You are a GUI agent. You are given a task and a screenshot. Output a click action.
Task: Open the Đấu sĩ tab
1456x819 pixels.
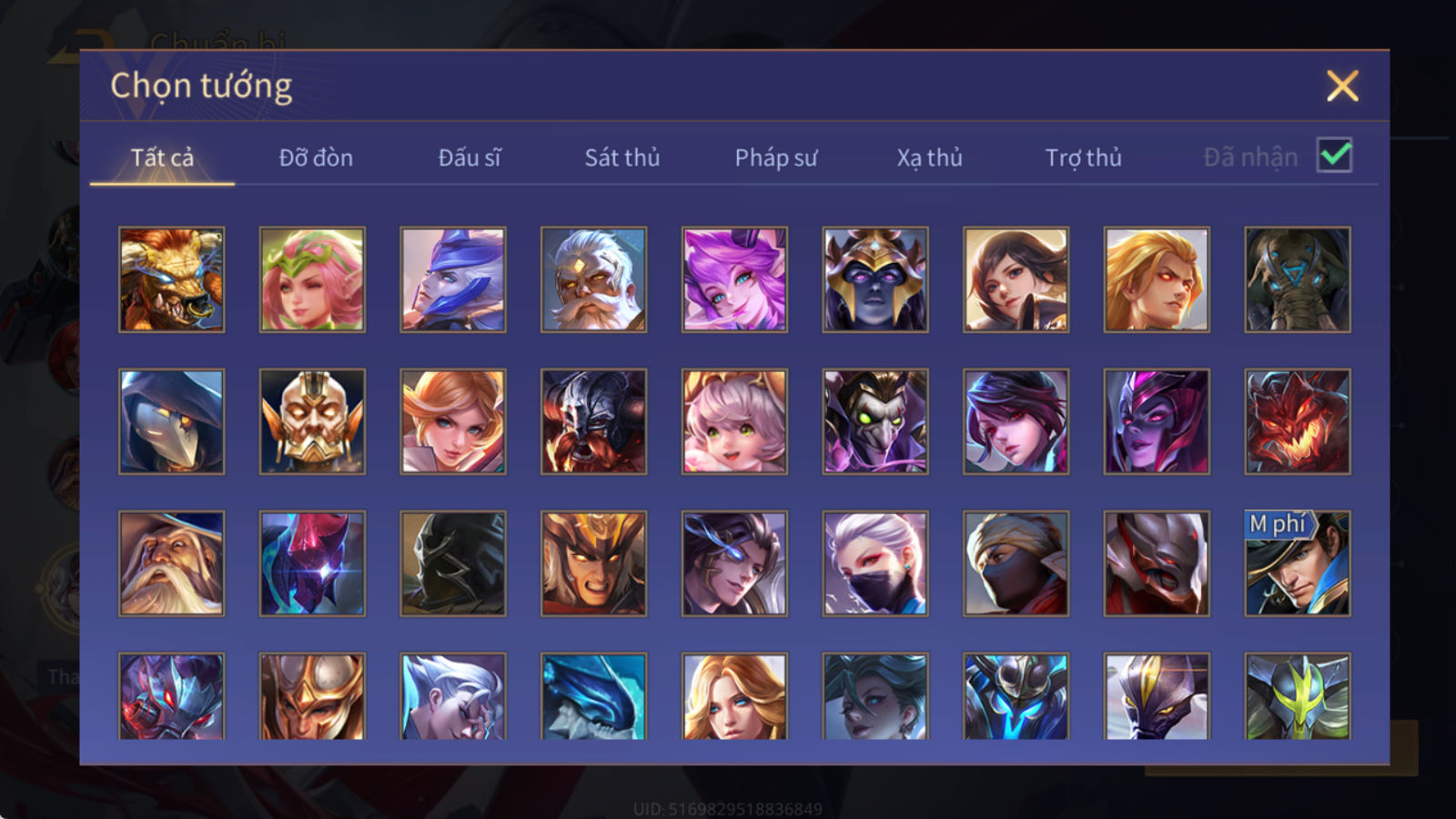470,157
